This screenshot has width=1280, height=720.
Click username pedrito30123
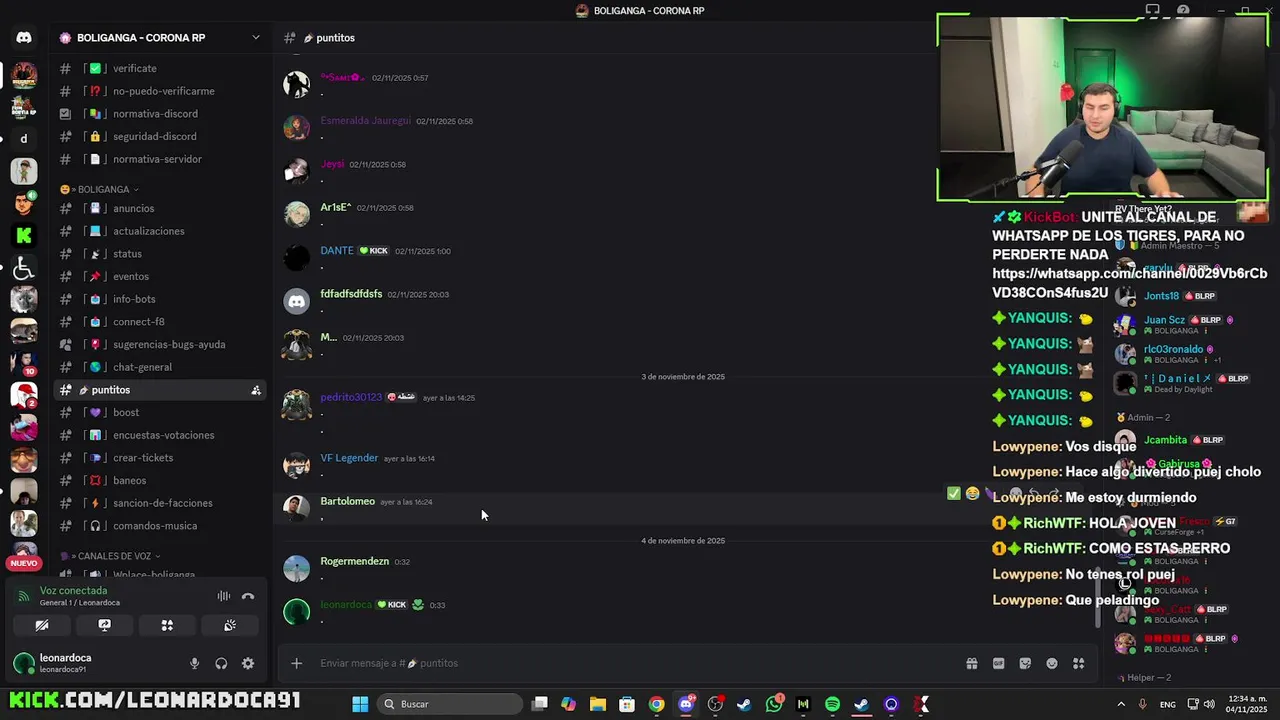[x=351, y=397]
